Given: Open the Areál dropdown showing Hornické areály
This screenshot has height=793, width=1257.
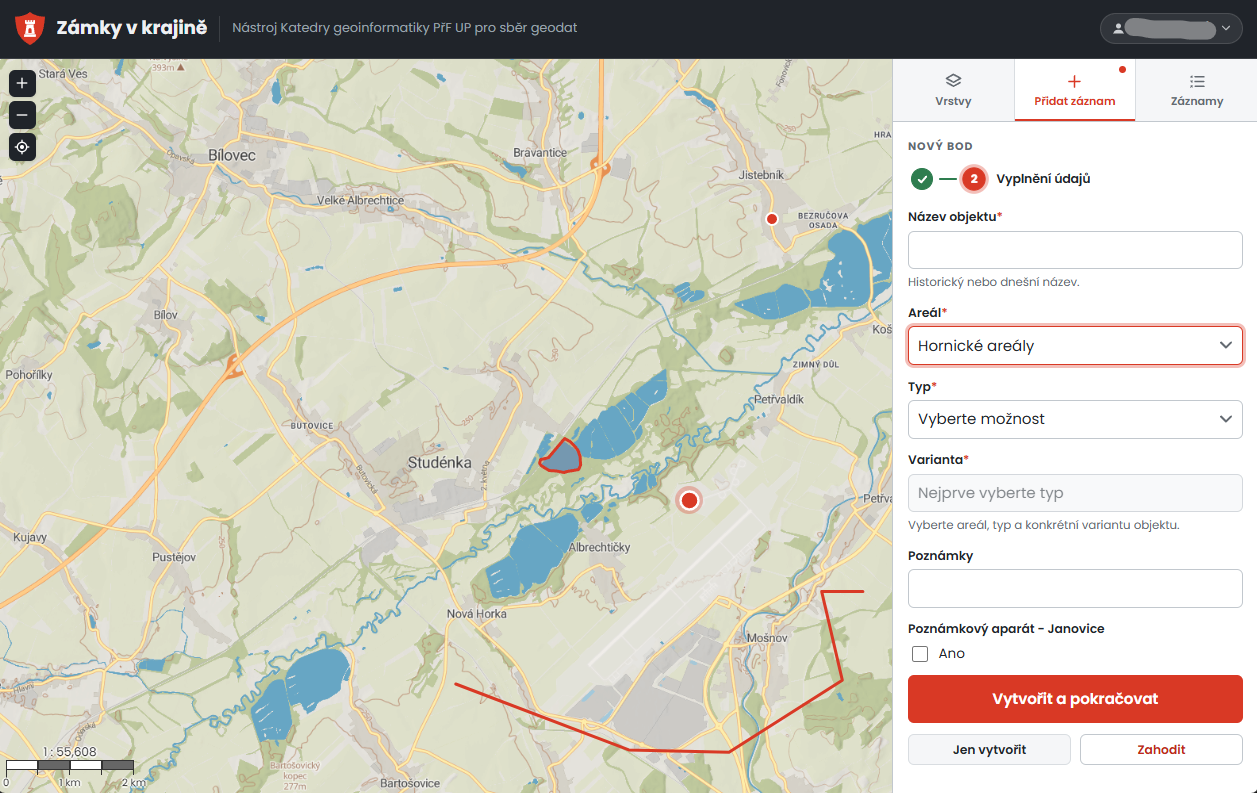Looking at the screenshot, I should (1075, 346).
